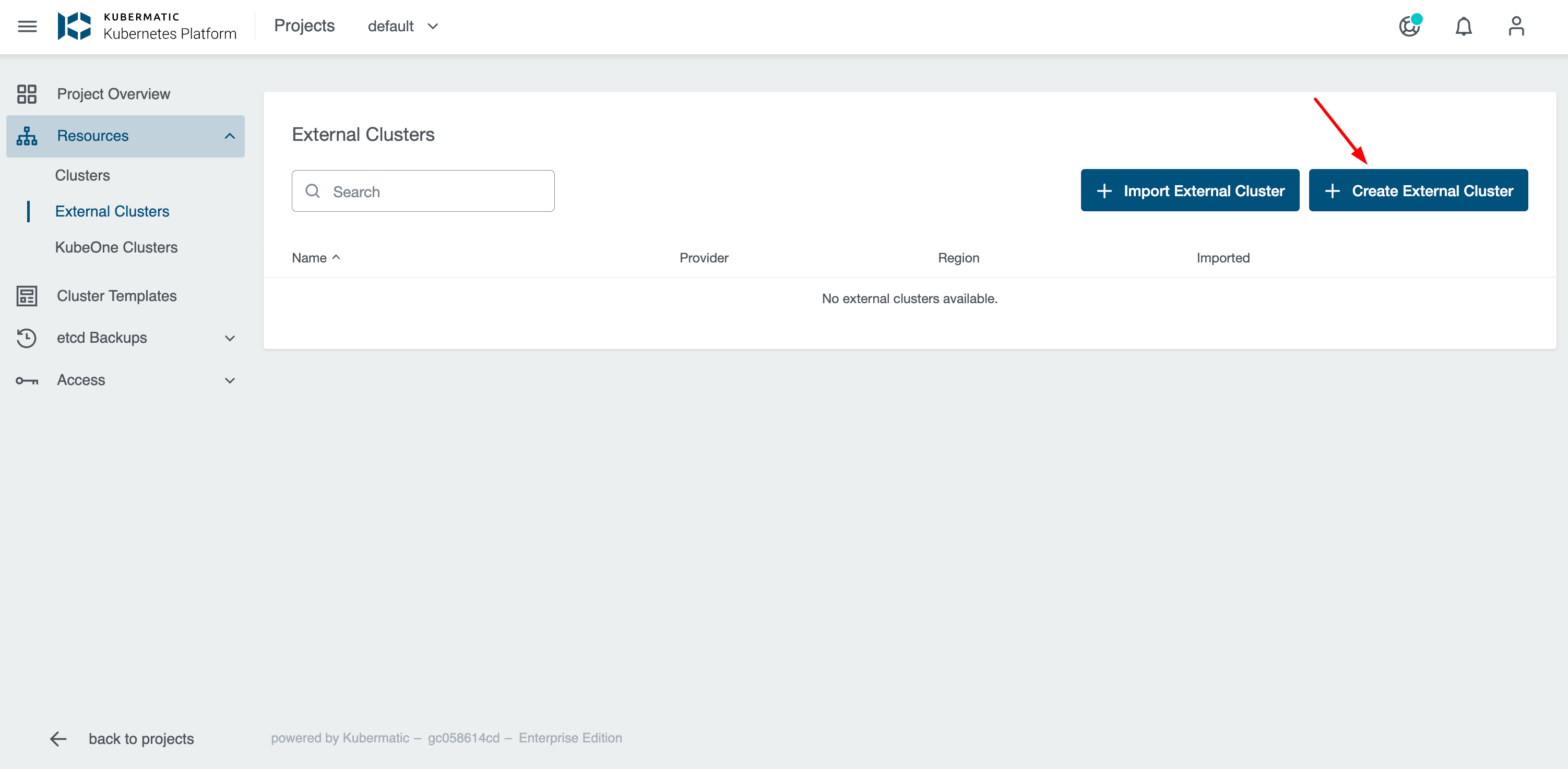This screenshot has height=769, width=1568.
Task: Open the default project dropdown
Action: point(403,26)
